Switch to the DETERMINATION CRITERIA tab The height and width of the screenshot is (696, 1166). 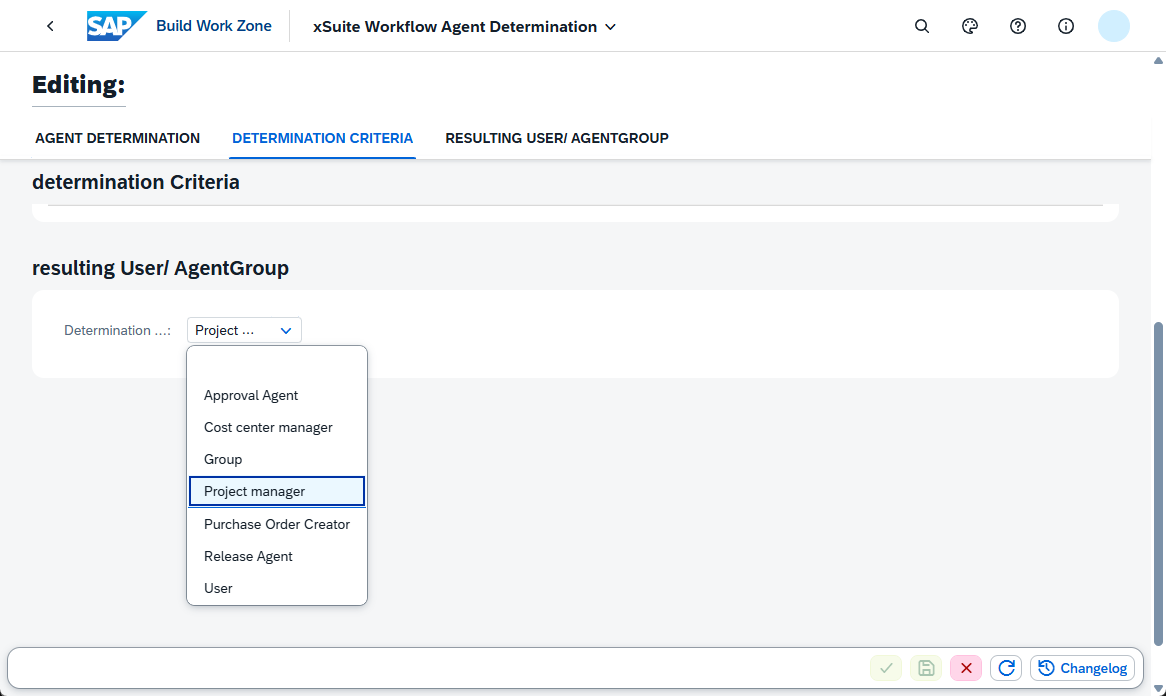tap(322, 138)
